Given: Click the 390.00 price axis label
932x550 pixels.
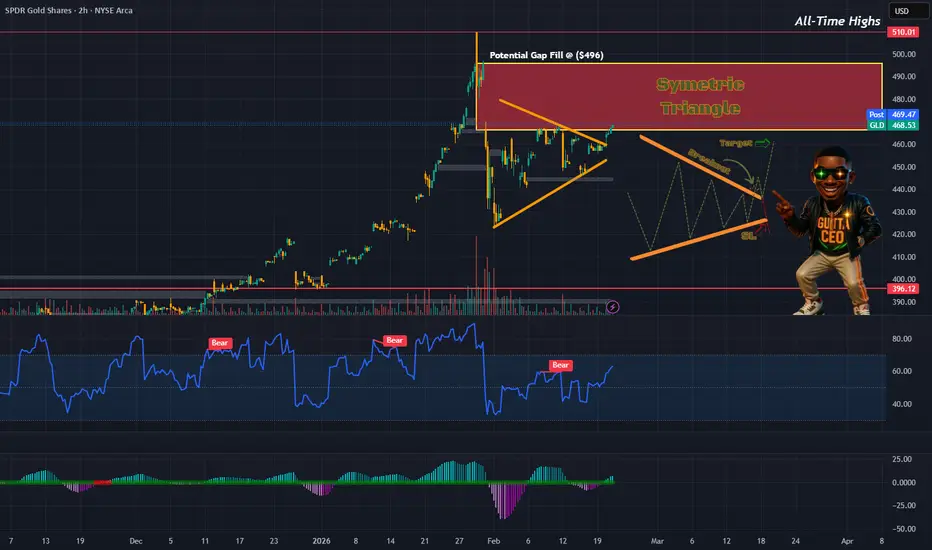Looking at the screenshot, I should [x=903, y=302].
